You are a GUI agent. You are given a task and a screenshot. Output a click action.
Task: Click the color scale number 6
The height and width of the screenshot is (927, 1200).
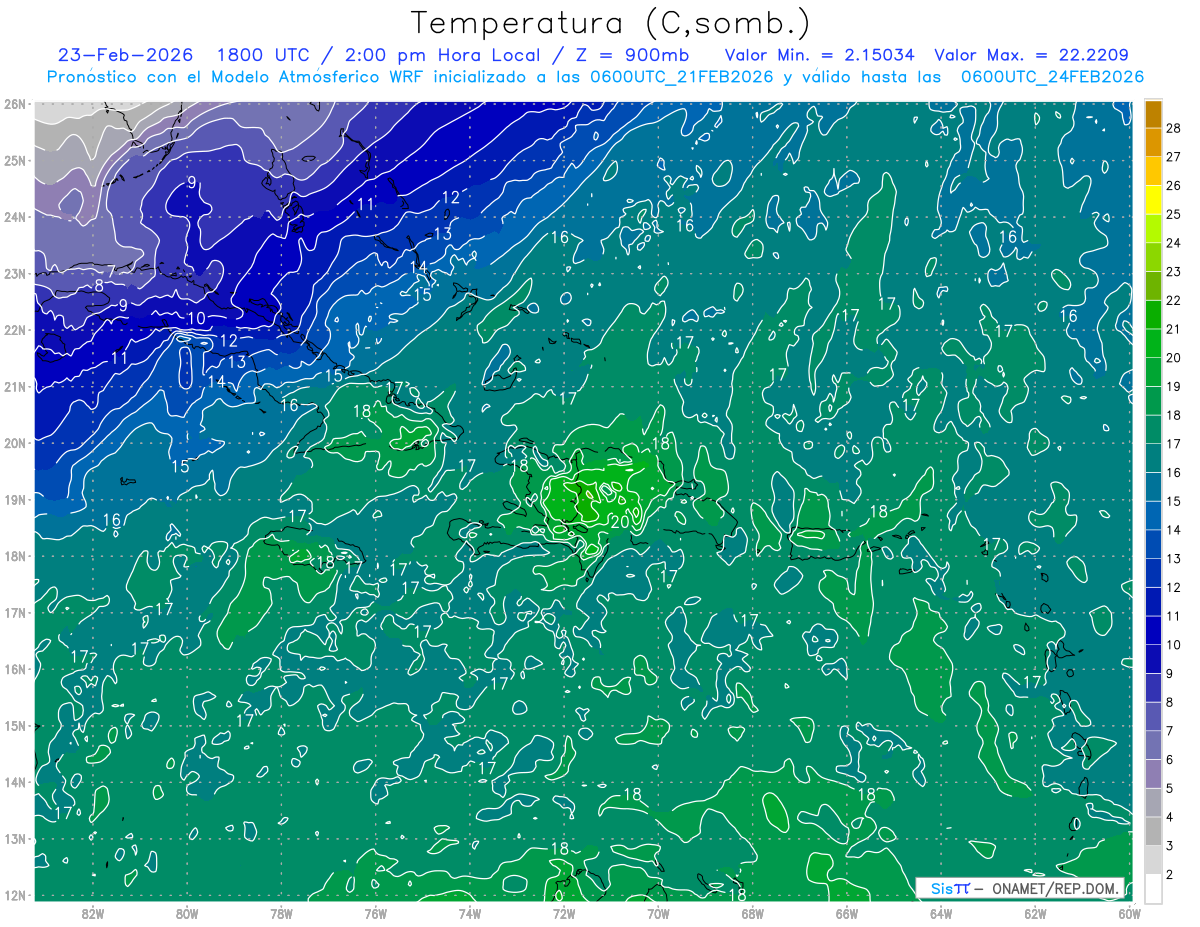pyautogui.click(x=1170, y=760)
